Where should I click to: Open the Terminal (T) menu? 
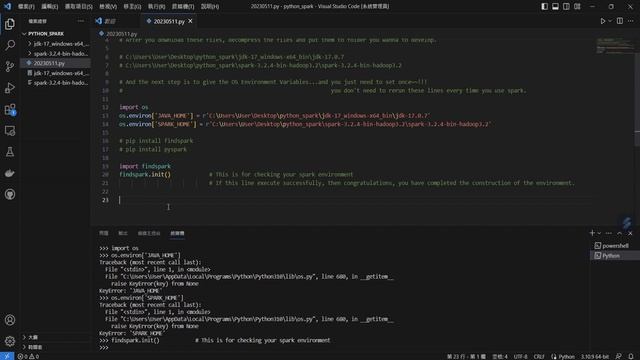tap(183, 7)
